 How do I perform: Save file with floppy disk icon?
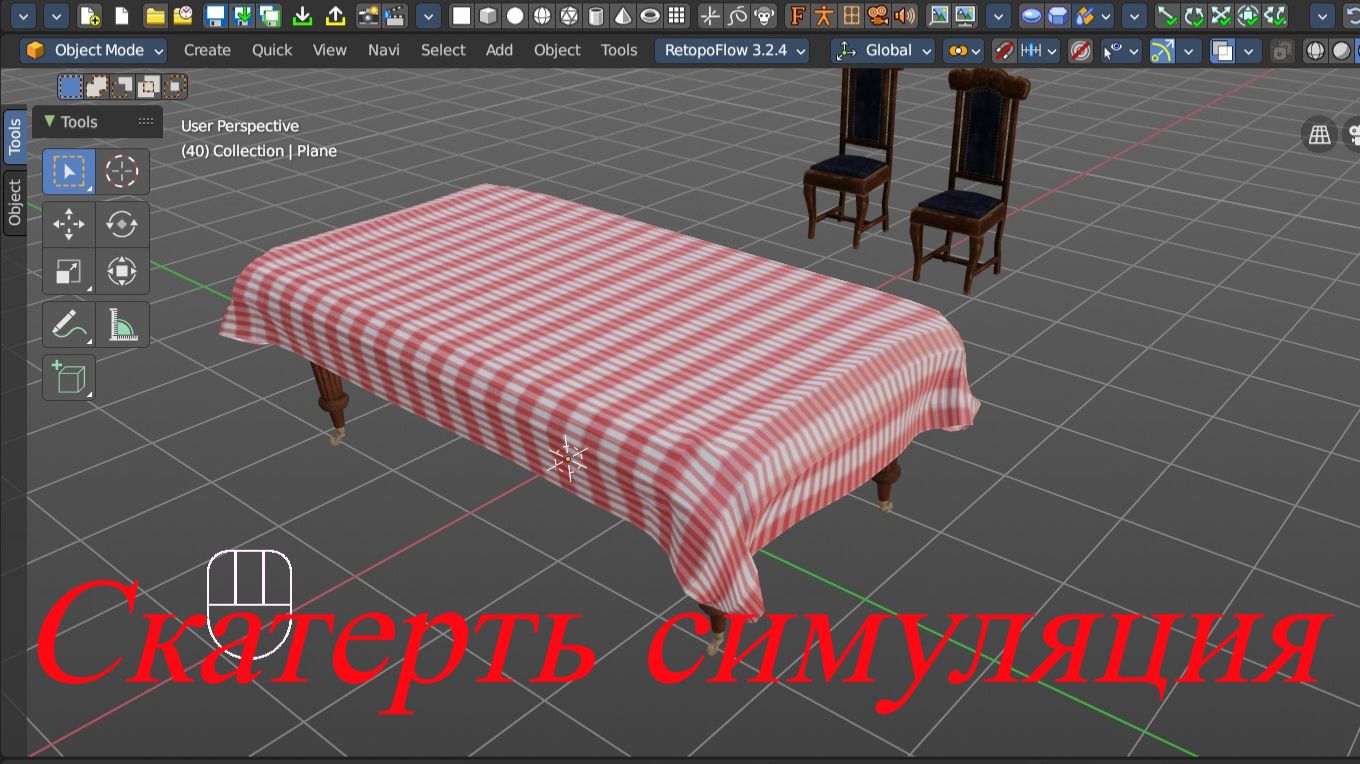point(215,16)
